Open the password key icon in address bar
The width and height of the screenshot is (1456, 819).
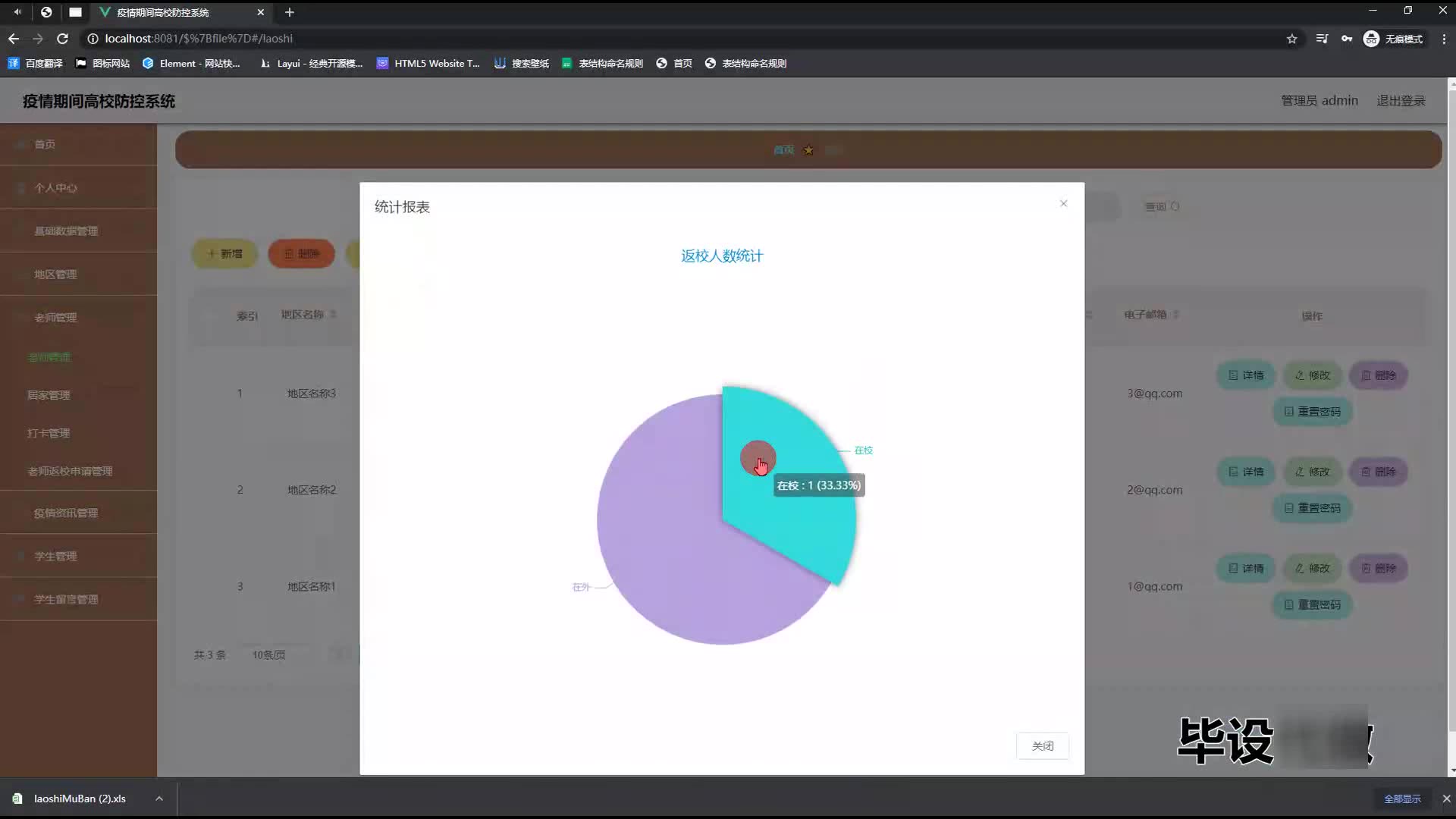(1346, 39)
